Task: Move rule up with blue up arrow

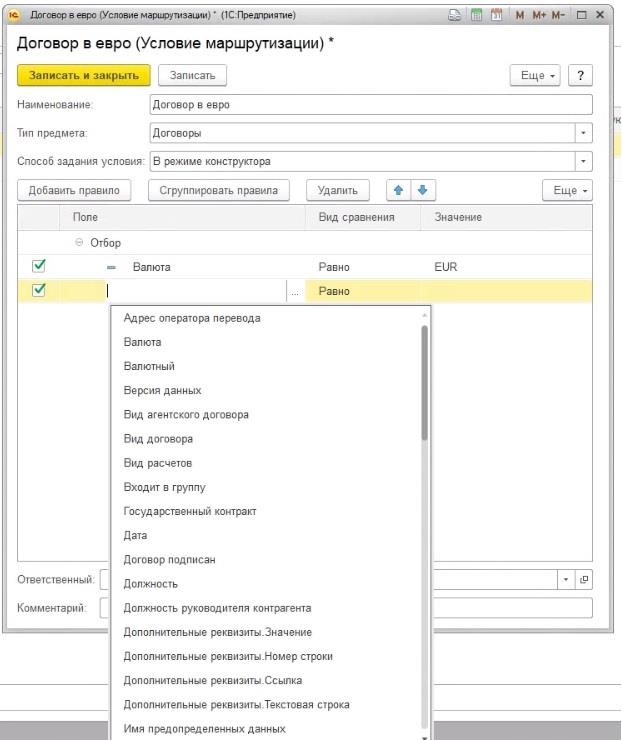Action: point(398,190)
